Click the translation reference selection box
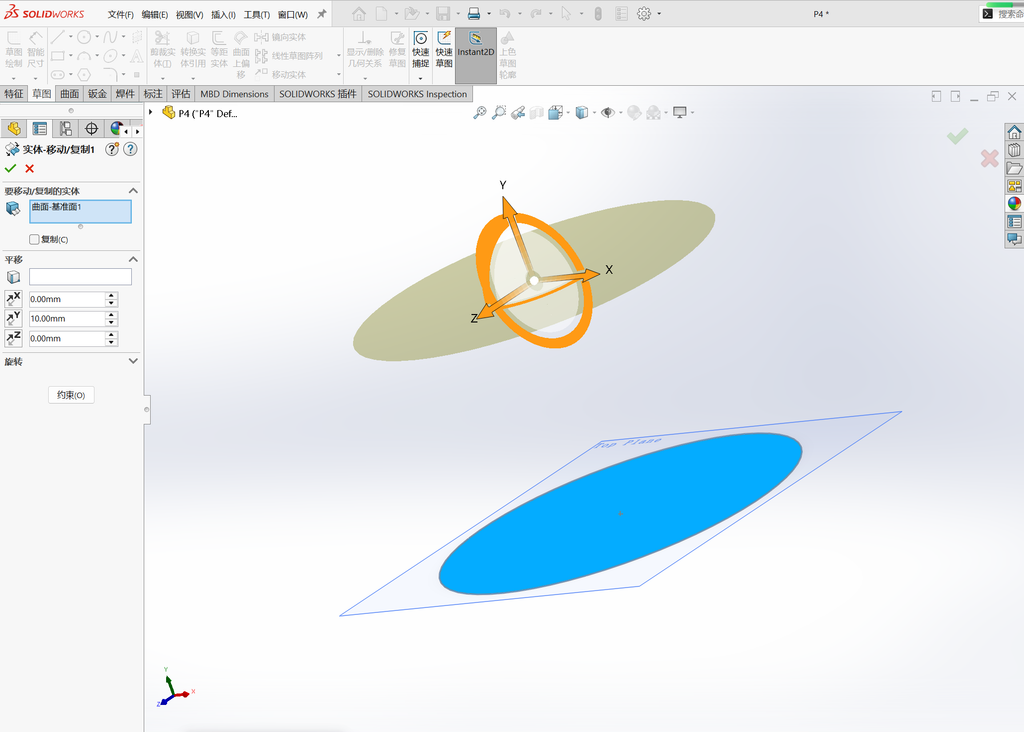1024x732 pixels. pos(80,277)
